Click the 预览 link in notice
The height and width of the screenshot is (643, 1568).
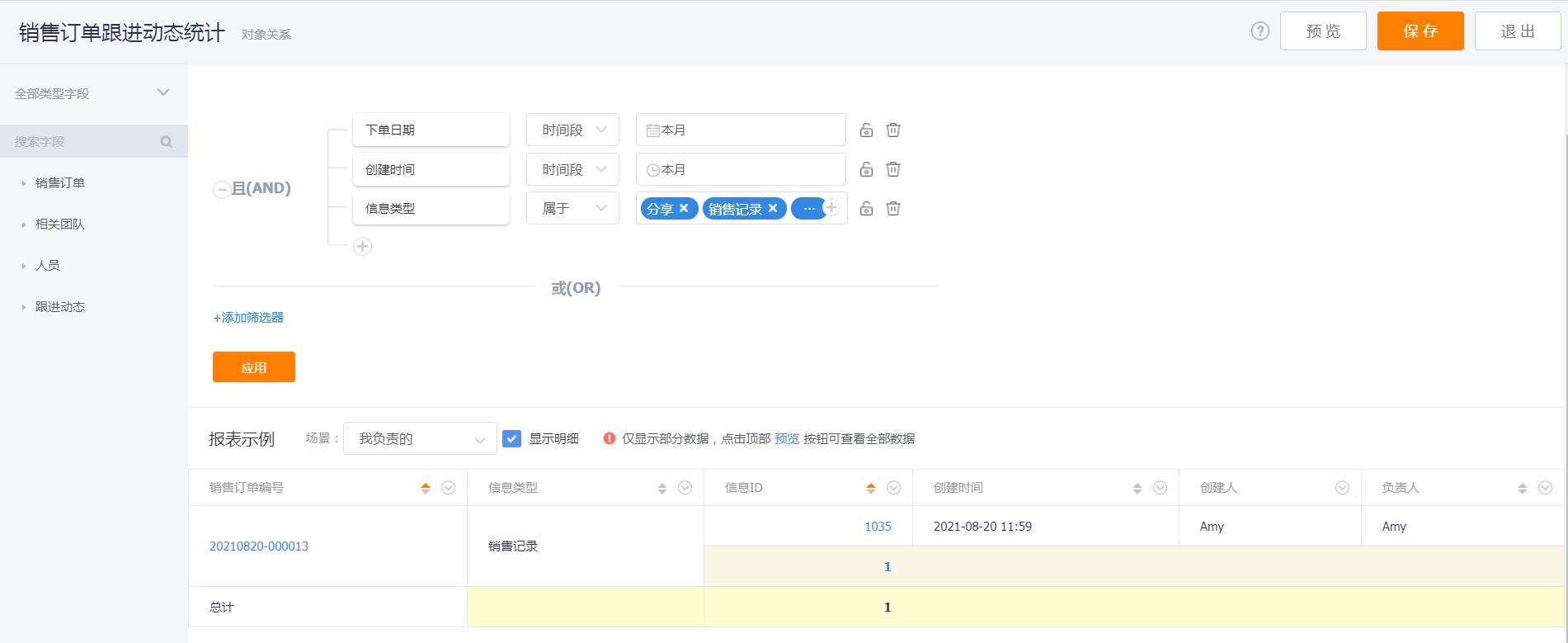pyautogui.click(x=787, y=439)
